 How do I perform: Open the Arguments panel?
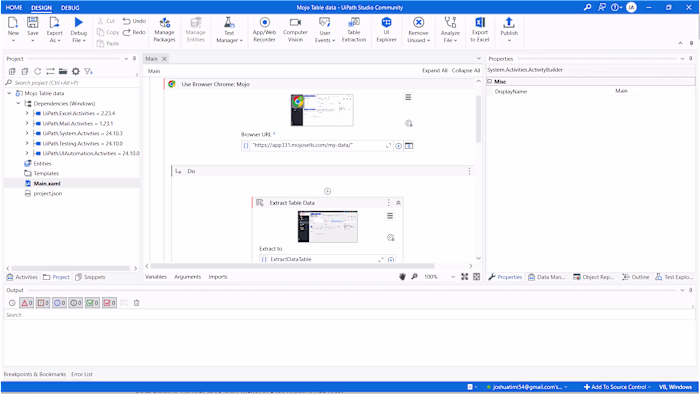coord(188,277)
